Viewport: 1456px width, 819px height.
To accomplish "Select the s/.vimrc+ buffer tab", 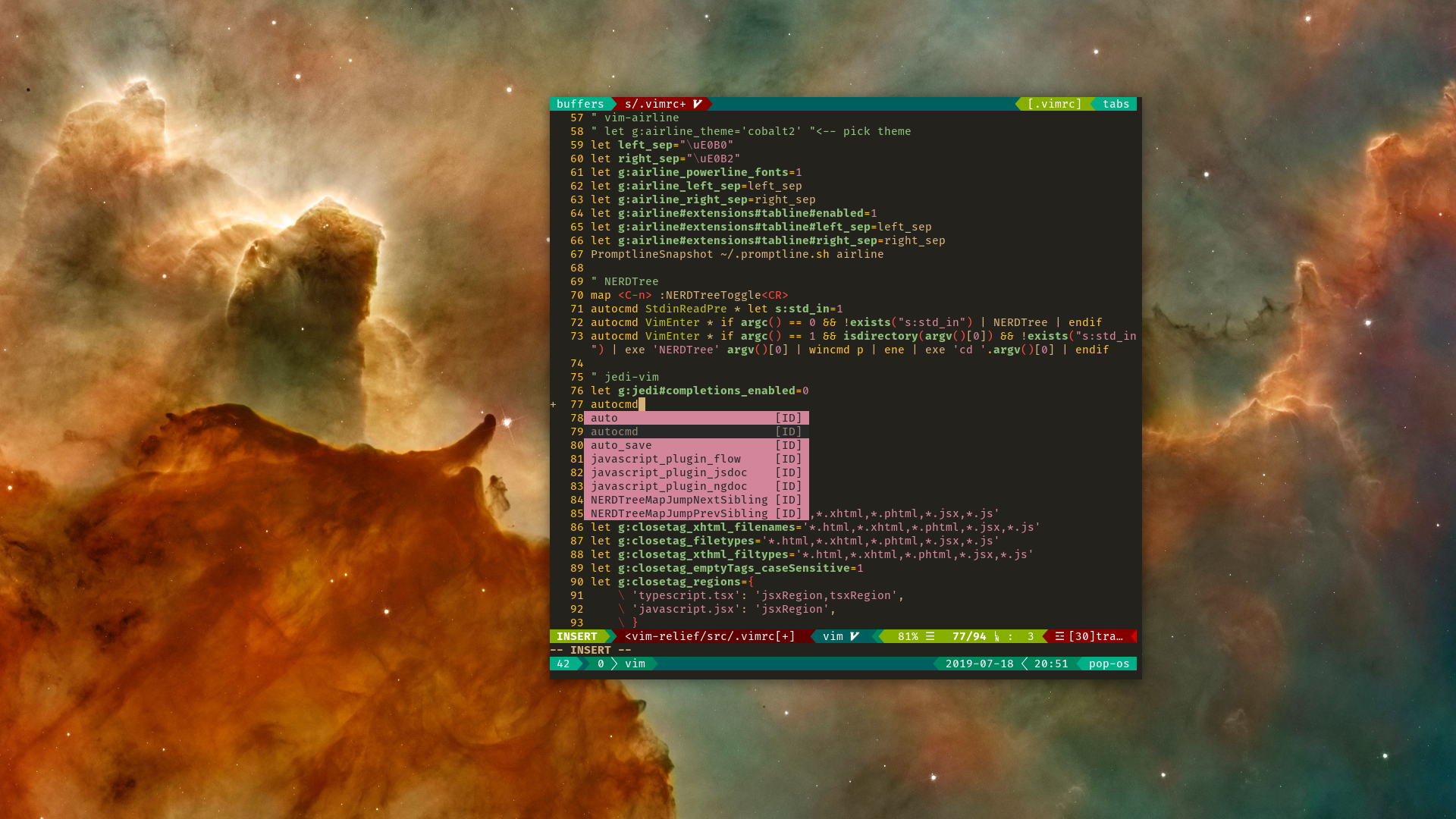I will 655,104.
